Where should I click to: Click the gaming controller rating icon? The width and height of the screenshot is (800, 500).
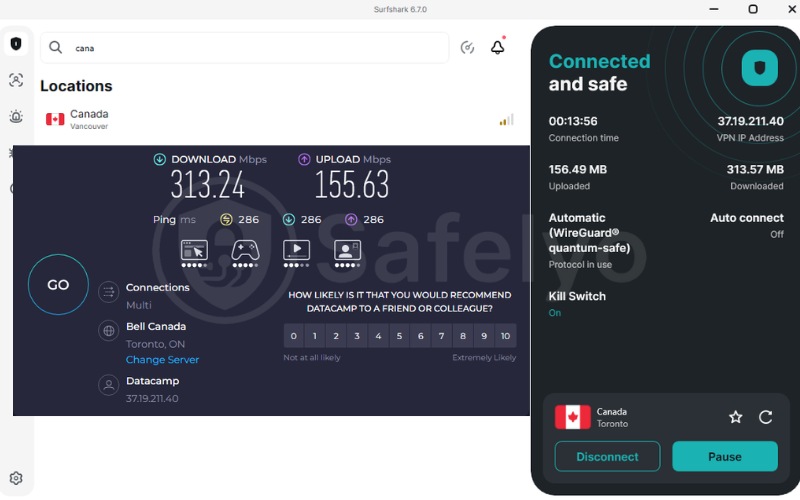(245, 253)
